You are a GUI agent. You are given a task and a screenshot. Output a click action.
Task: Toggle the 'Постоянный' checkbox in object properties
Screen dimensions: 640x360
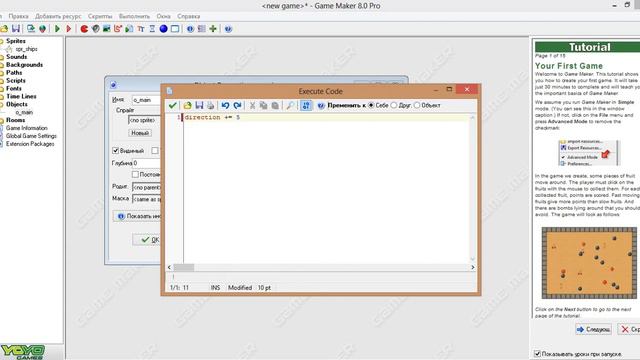pyautogui.click(x=135, y=174)
